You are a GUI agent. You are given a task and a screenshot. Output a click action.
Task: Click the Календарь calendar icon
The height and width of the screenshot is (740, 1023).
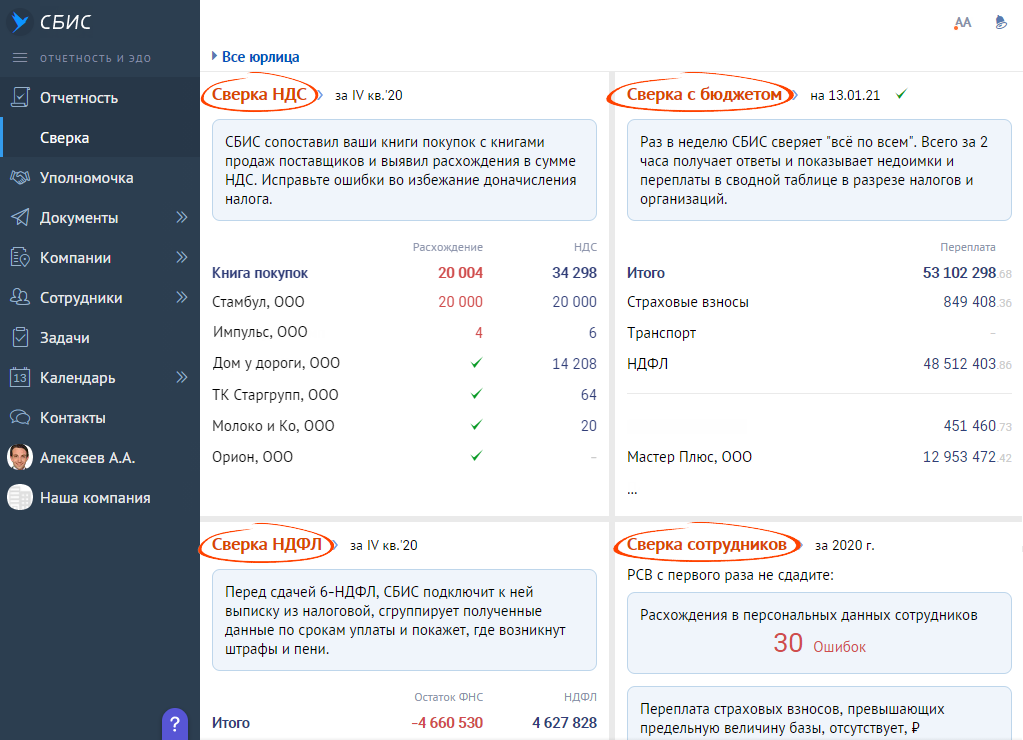coord(20,377)
